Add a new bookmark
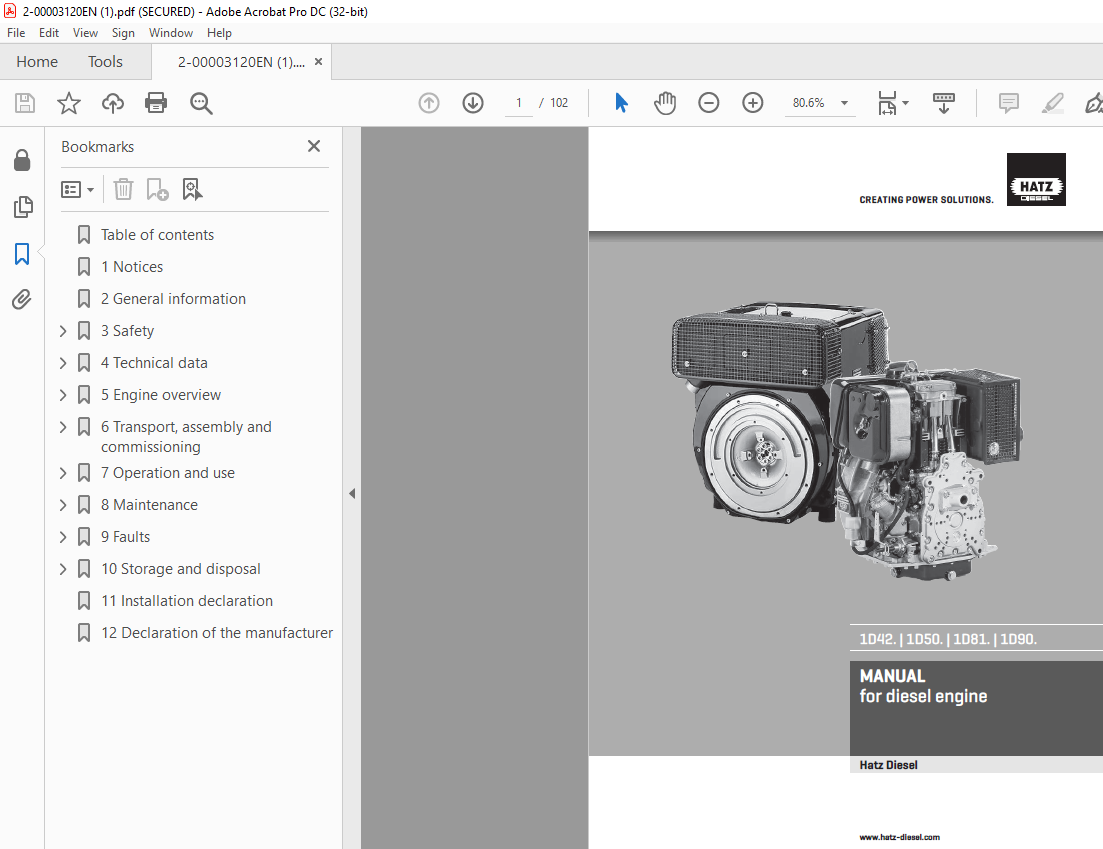The height and width of the screenshot is (849, 1103). pos(157,189)
